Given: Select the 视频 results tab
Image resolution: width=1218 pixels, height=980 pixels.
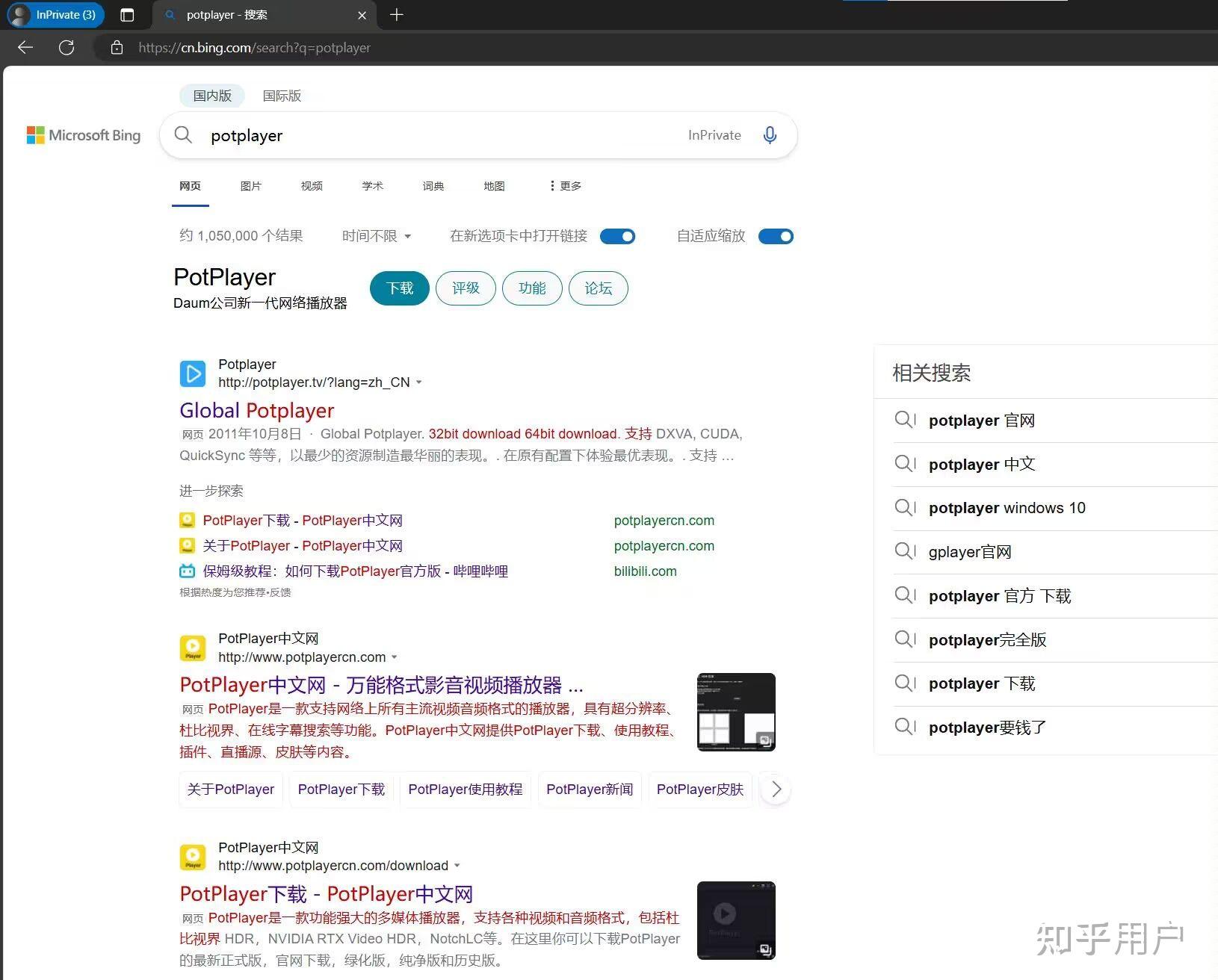Looking at the screenshot, I should [x=312, y=186].
